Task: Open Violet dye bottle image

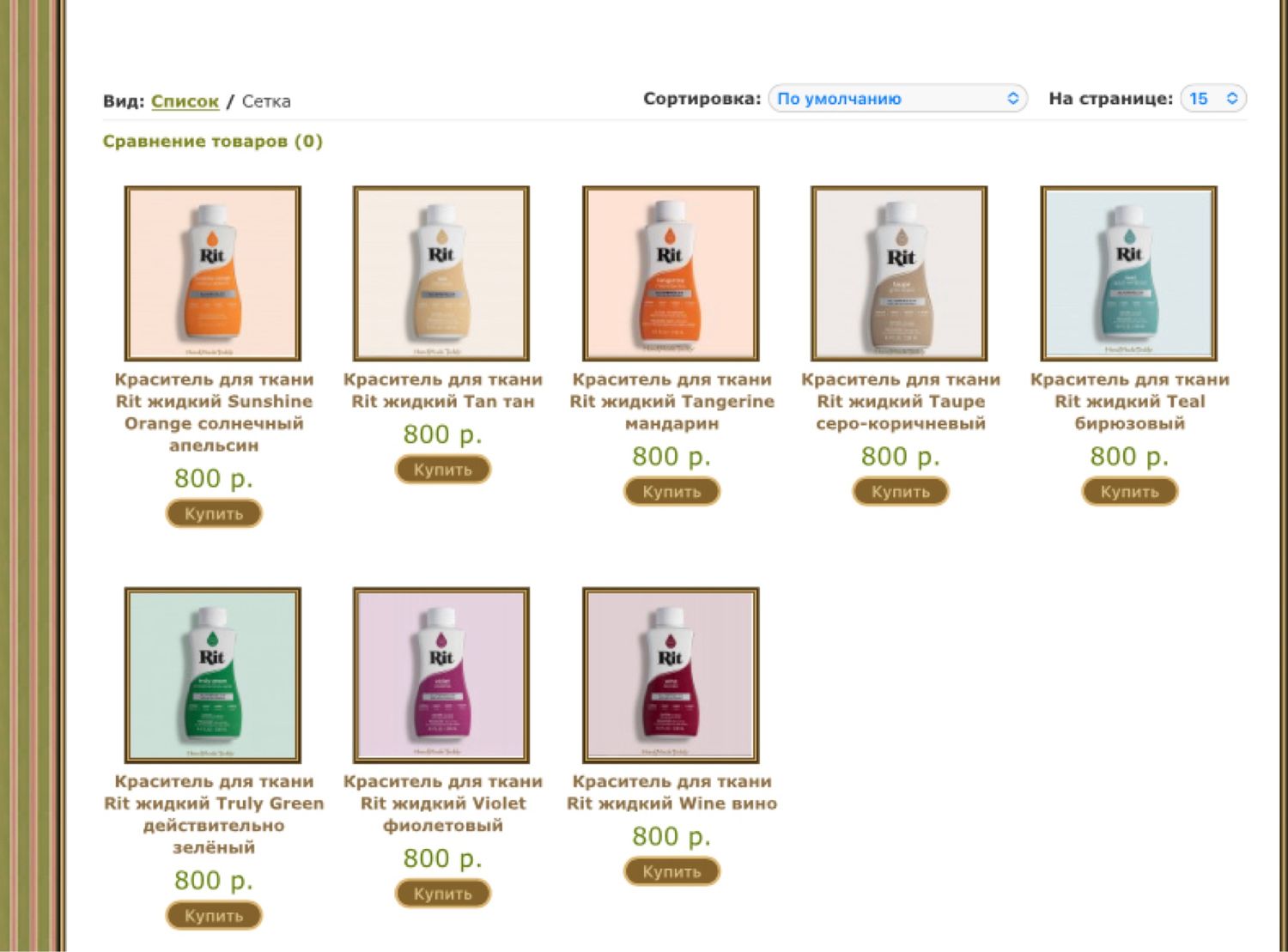Action: (x=441, y=676)
